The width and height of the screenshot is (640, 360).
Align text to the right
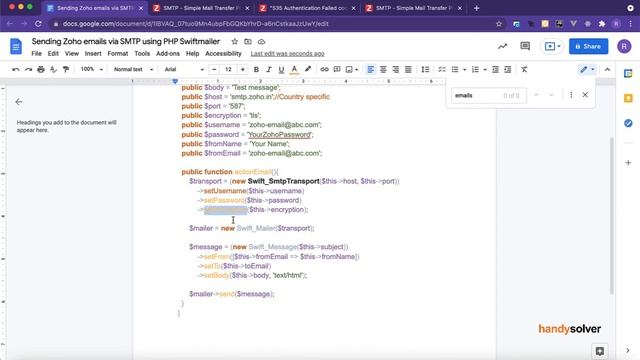click(x=396, y=70)
